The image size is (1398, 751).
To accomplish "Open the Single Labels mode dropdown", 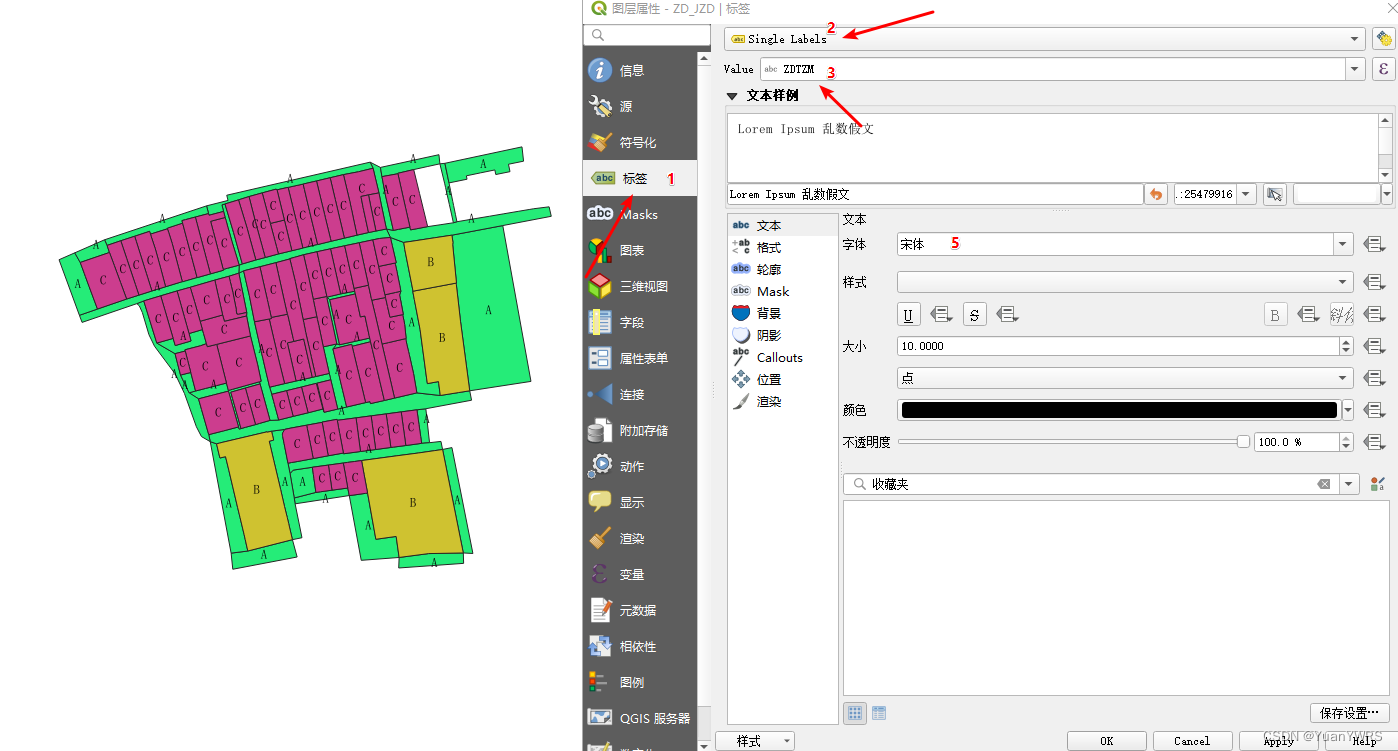I will tap(1044, 39).
